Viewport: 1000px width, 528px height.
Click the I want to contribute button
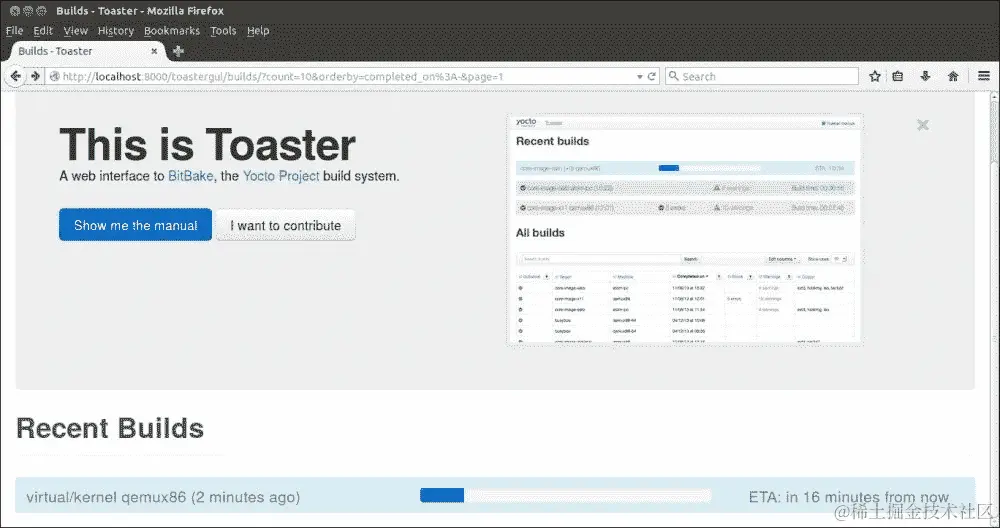pos(285,225)
